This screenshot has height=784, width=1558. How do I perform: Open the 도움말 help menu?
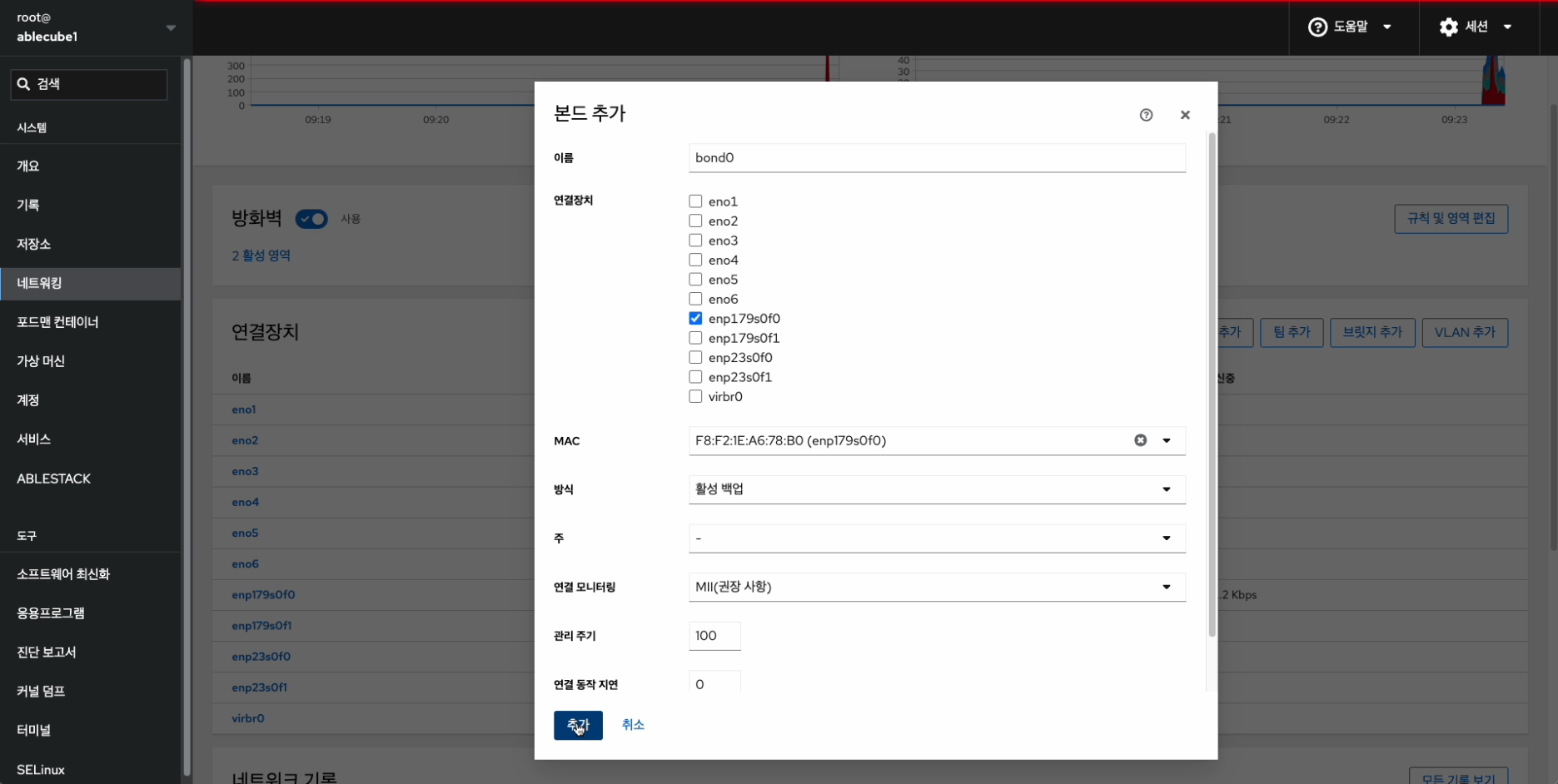click(1350, 27)
